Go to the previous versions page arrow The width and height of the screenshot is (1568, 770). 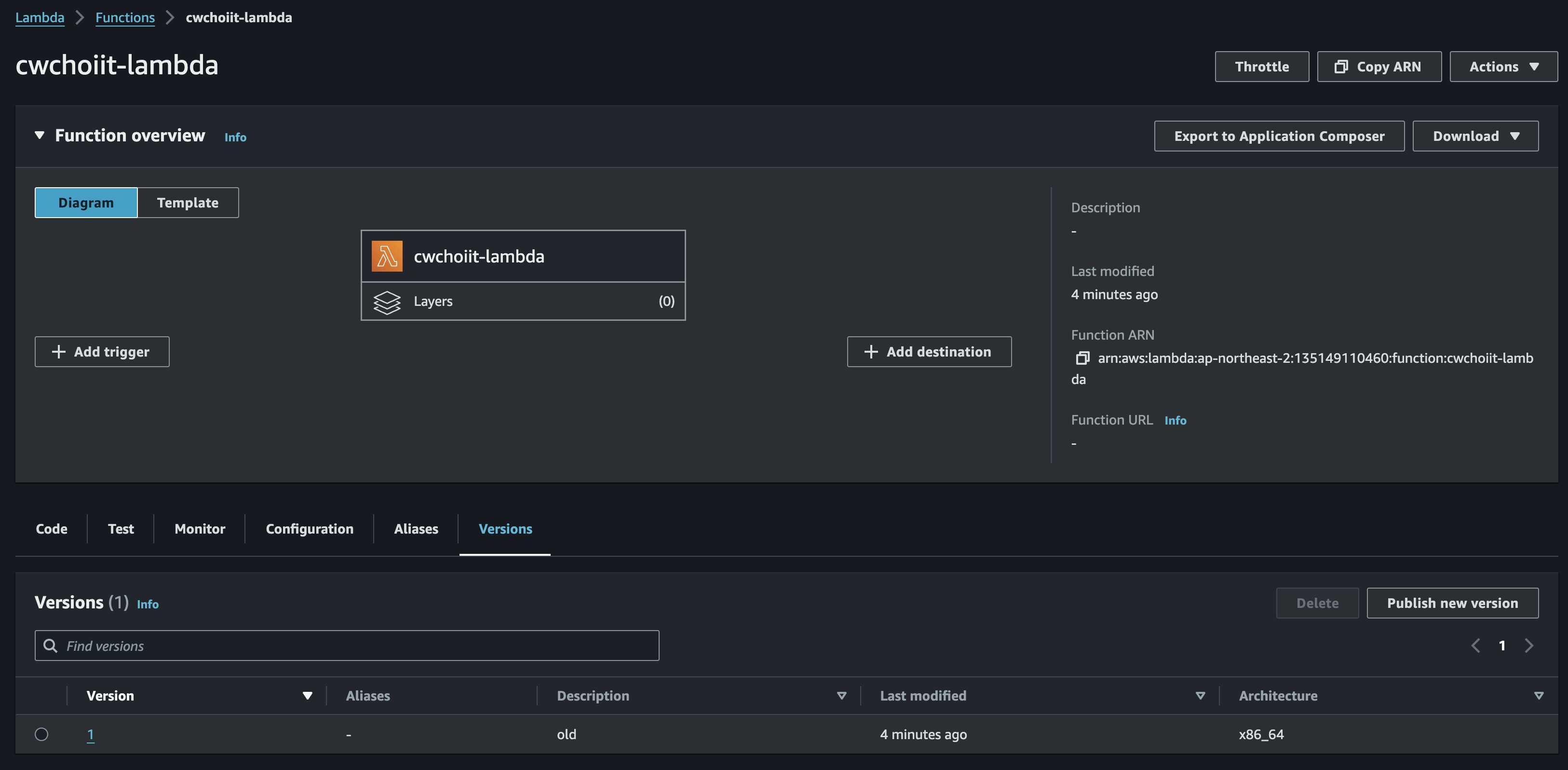click(x=1475, y=646)
